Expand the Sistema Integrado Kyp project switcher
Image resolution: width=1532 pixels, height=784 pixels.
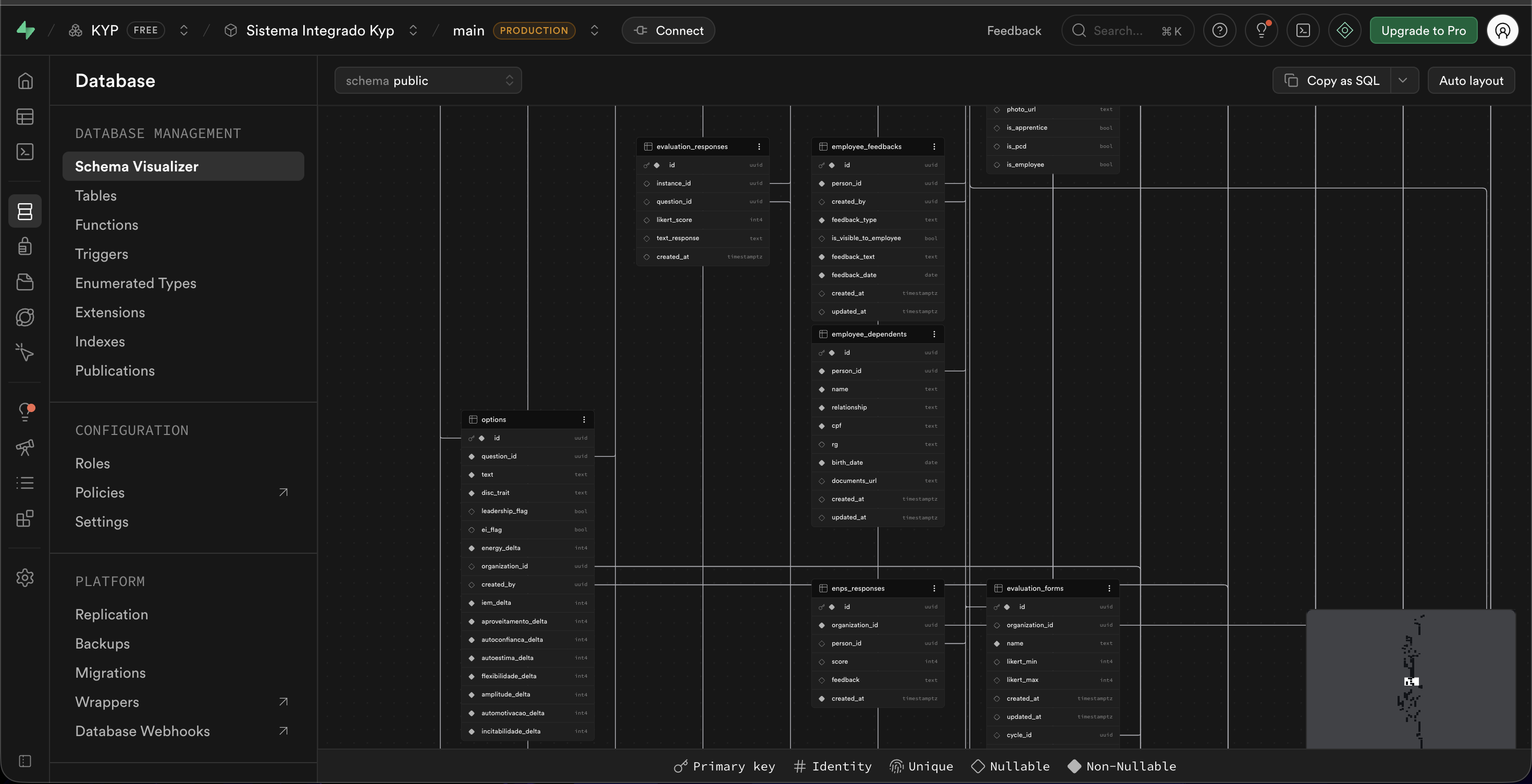coord(413,30)
